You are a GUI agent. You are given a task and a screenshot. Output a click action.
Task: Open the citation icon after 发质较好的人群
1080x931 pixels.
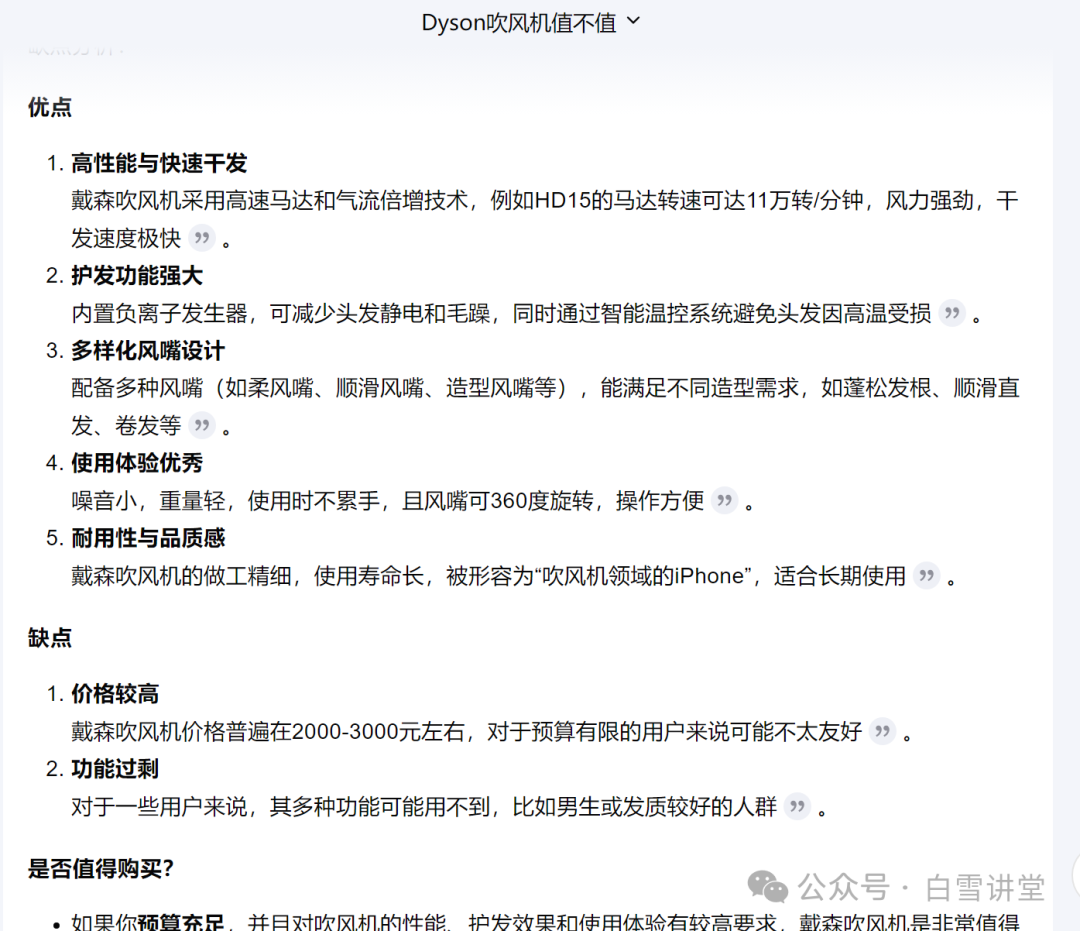[x=797, y=806]
